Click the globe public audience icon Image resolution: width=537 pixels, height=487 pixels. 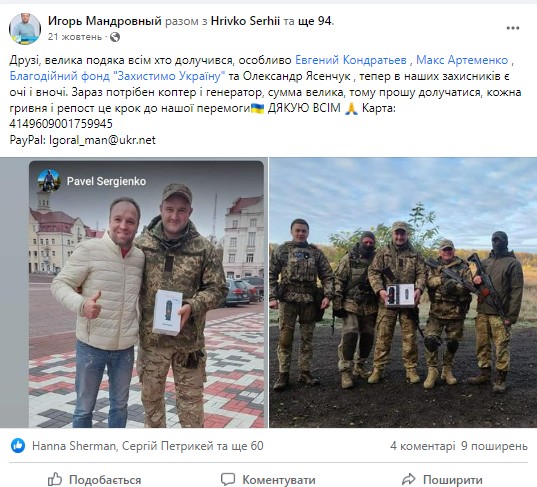[x=115, y=37]
